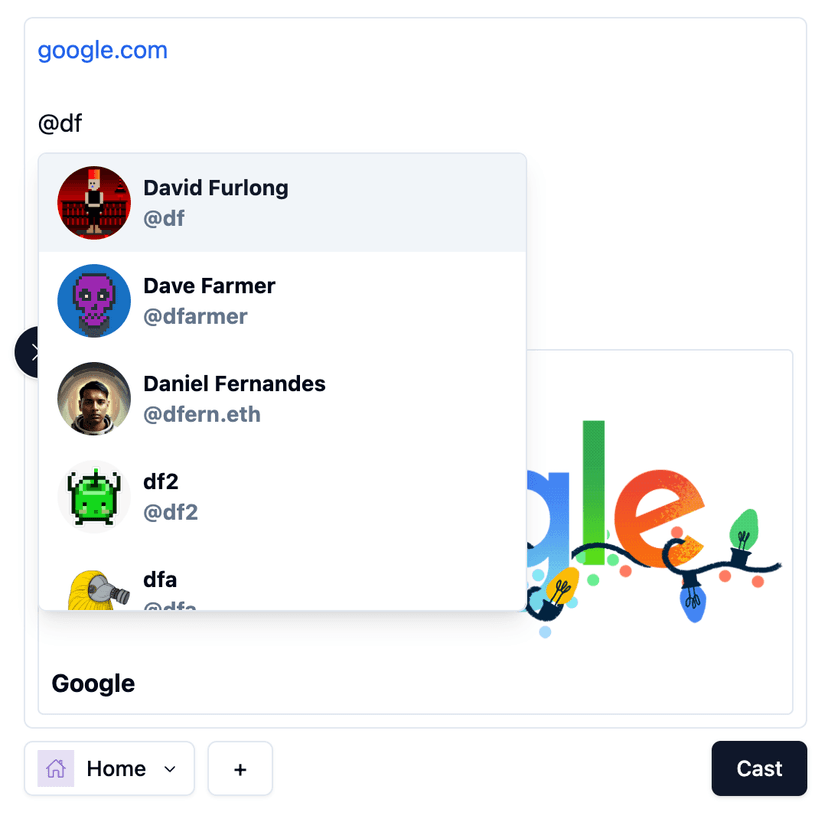Select David Furlong's red pixel avatar
This screenshot has height=816, width=828.
[x=94, y=203]
